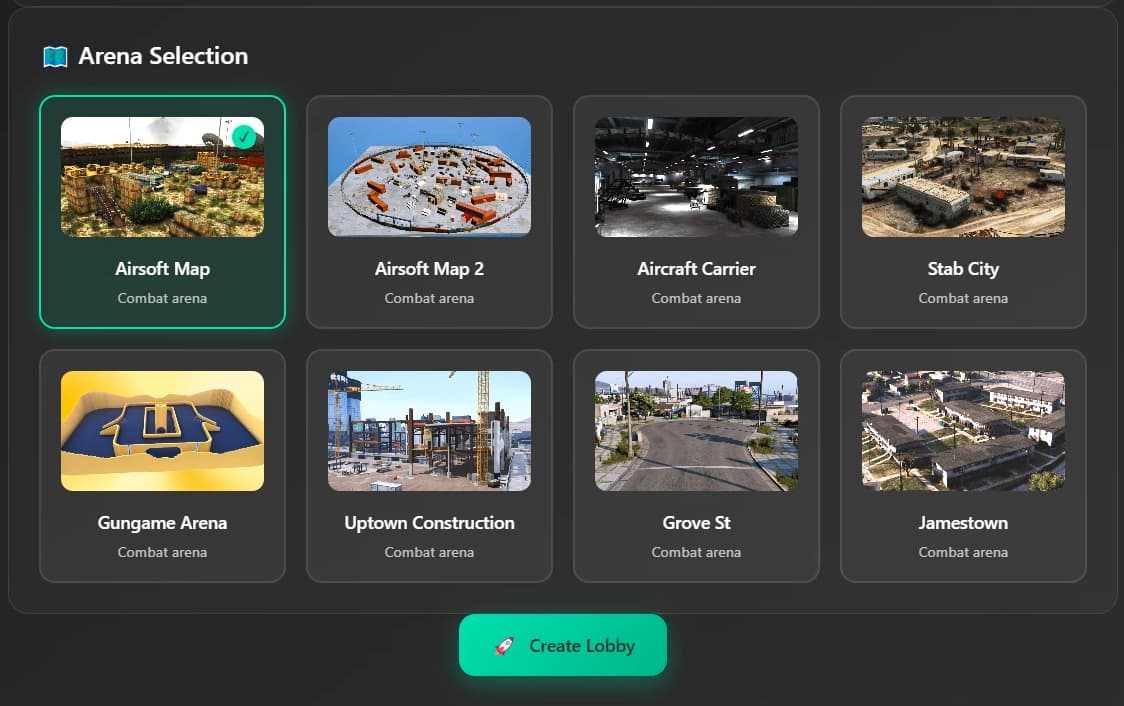This screenshot has height=706, width=1124.
Task: Pick the Stab City preview image
Action: [x=963, y=177]
